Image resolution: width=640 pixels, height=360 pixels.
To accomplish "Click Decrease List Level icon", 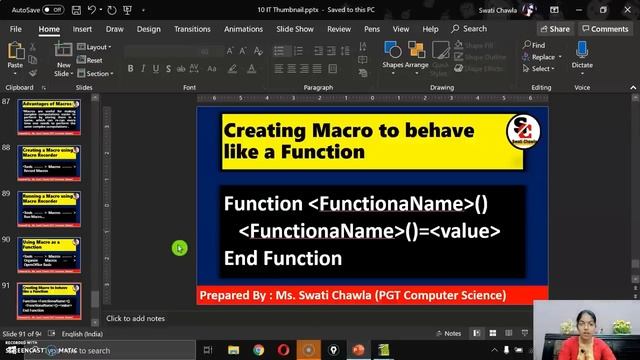I will 318,51.
